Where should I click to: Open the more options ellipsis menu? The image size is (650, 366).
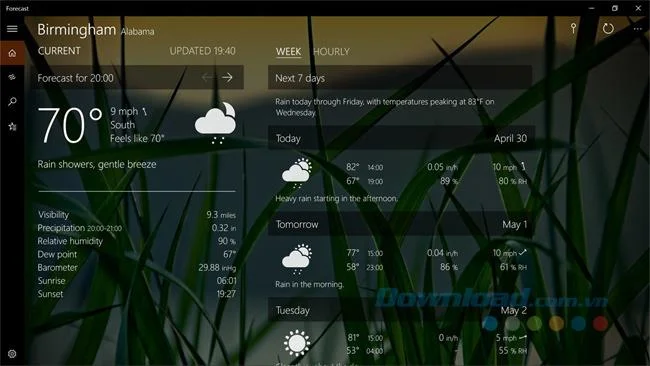coord(638,29)
